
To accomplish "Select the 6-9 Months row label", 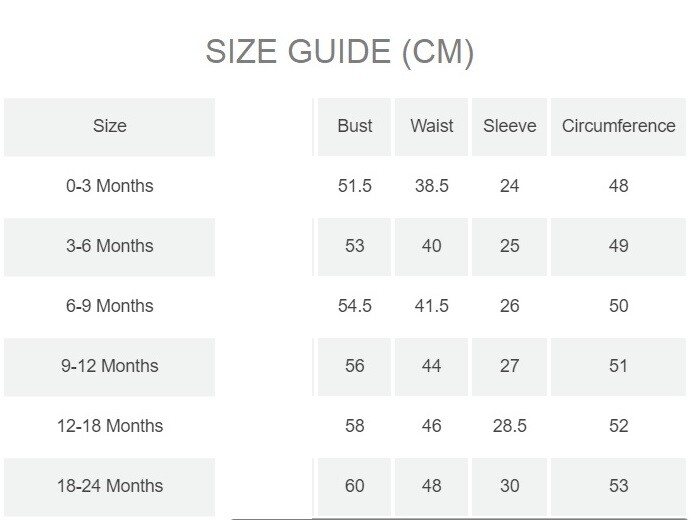I will point(110,306).
